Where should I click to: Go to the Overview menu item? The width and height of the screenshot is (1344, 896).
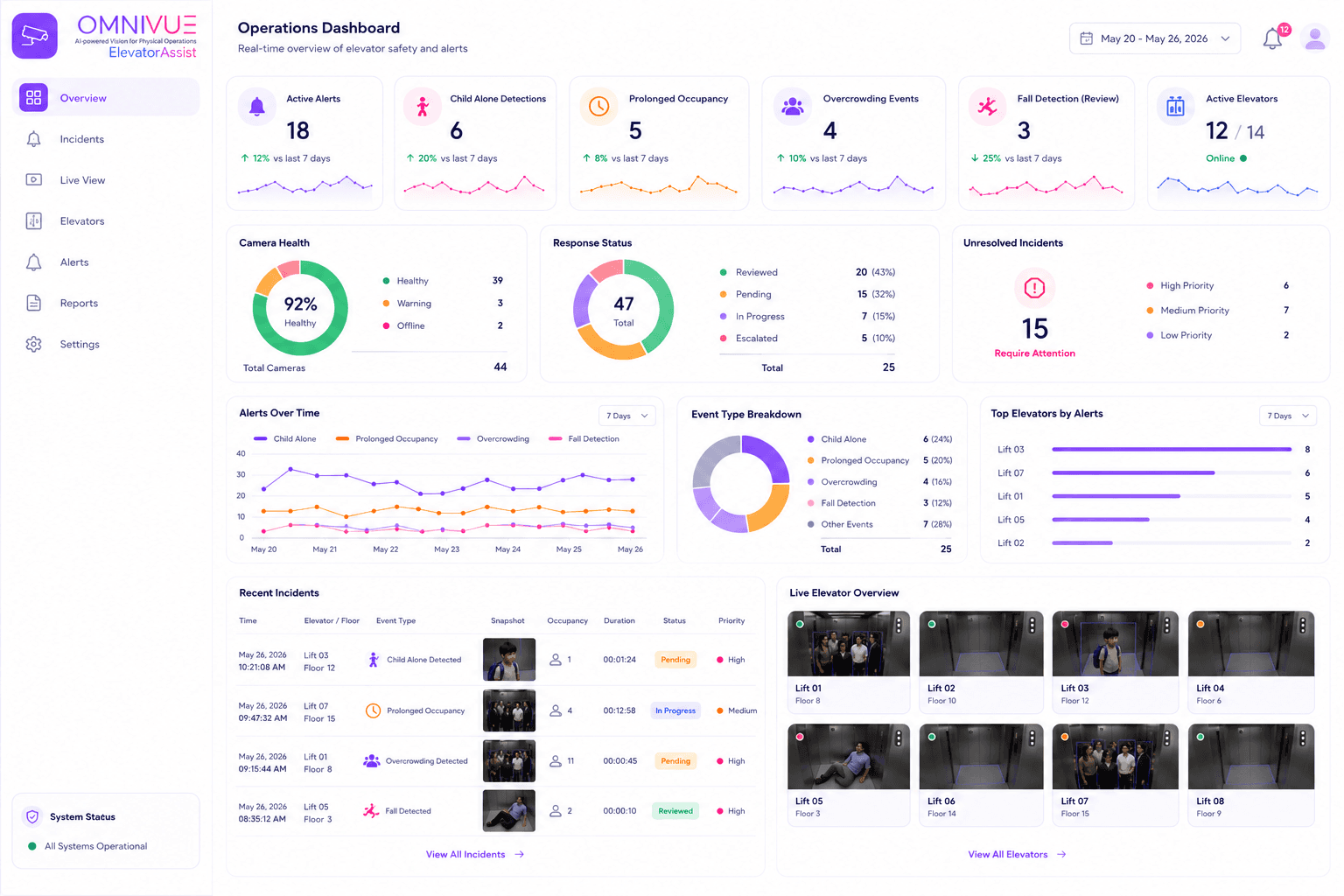(x=106, y=97)
